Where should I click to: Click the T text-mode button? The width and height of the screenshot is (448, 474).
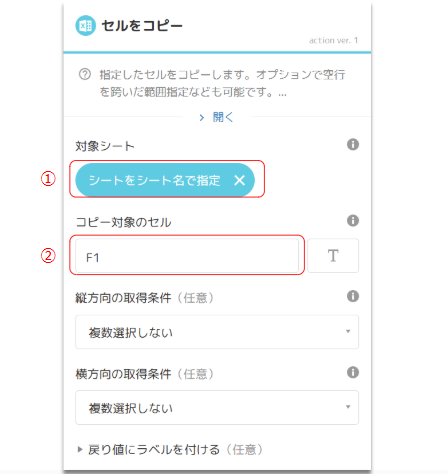click(x=333, y=256)
